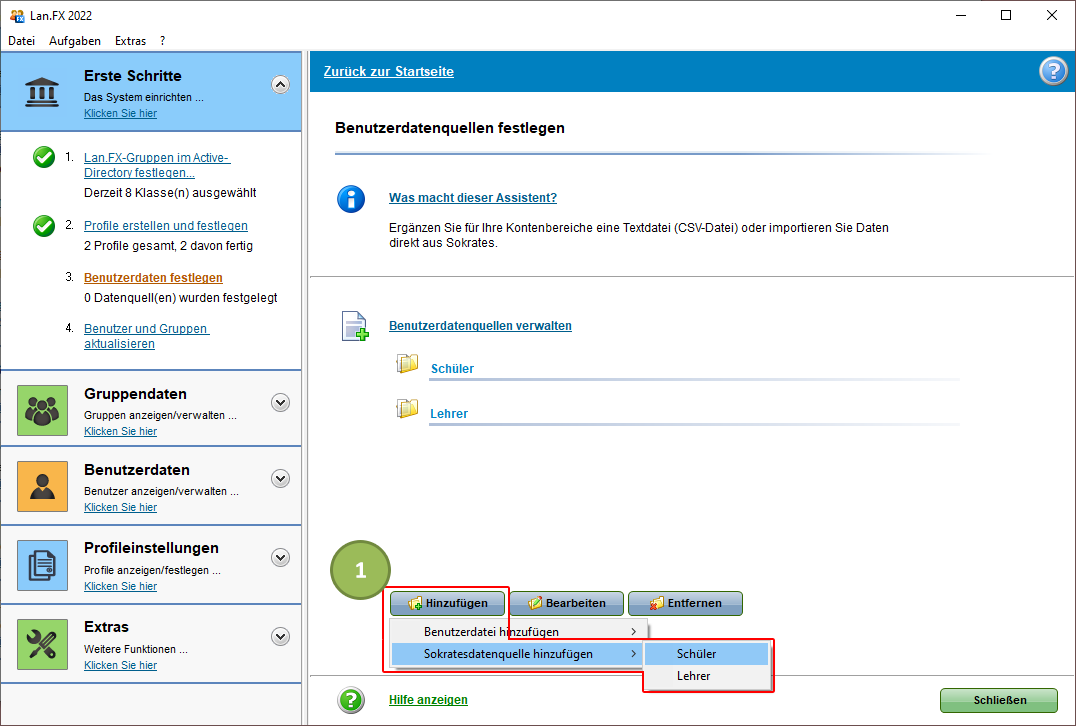Click text Derzeit 8 Klasse(n) ausgewählt
This screenshot has width=1076, height=726.
(170, 193)
